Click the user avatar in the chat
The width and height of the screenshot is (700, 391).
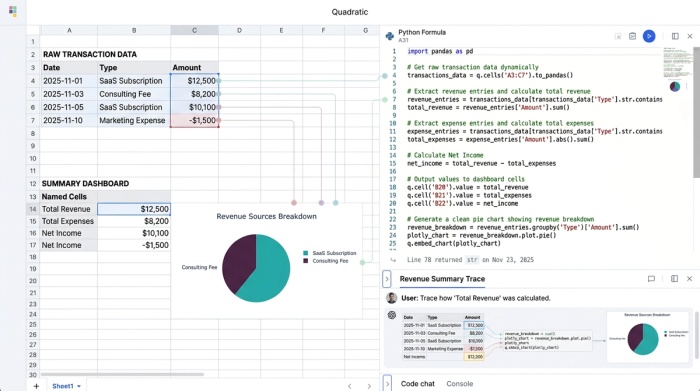click(x=392, y=298)
